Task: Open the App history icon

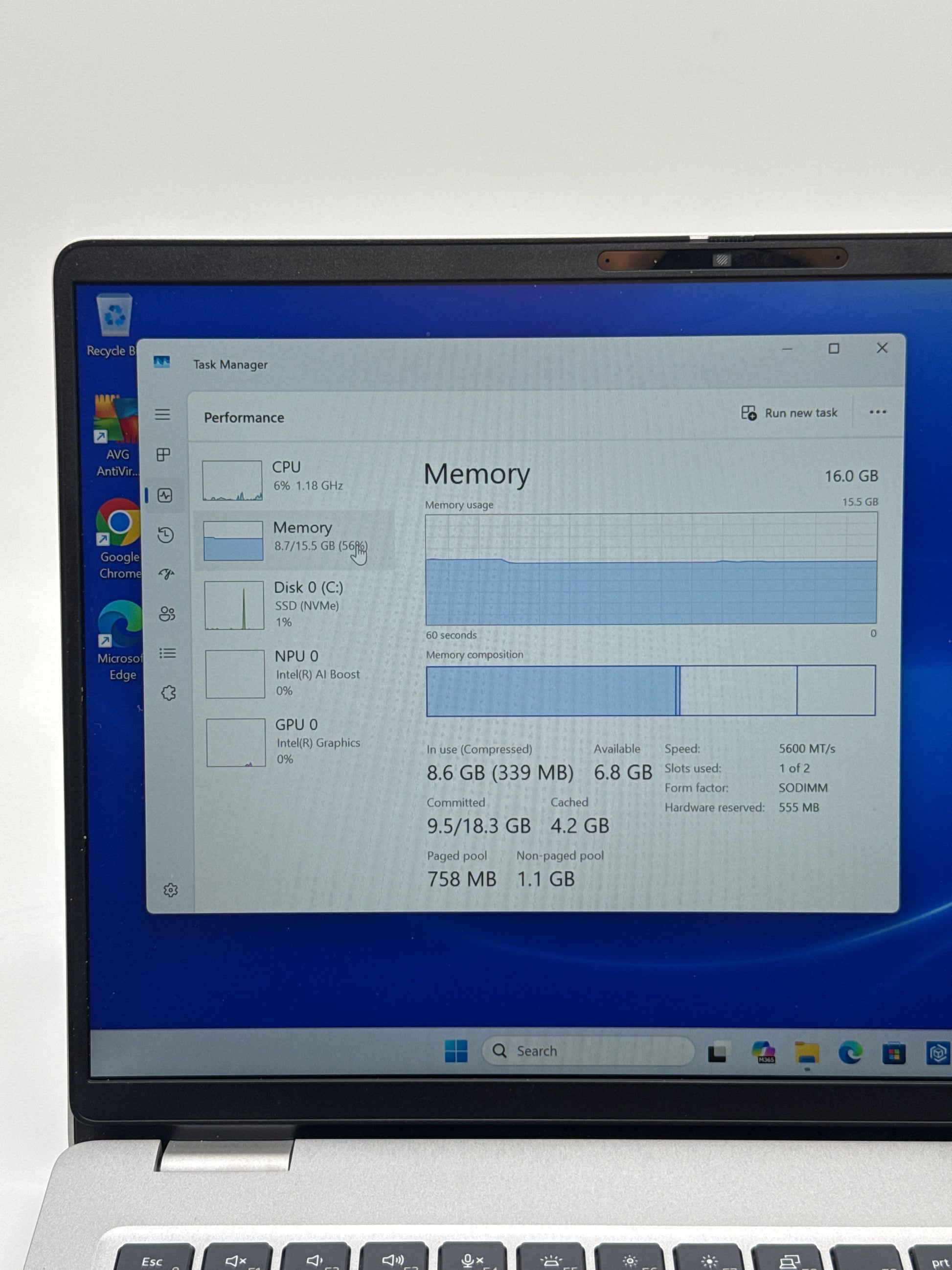Action: click(166, 535)
